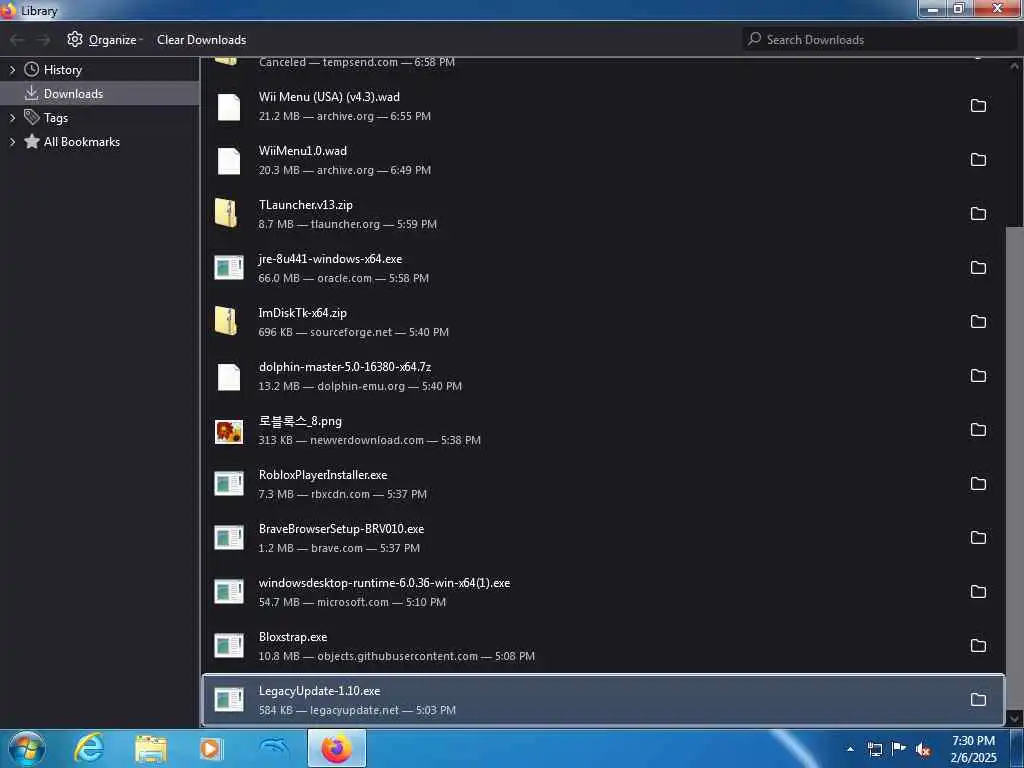Select the BraveBrowserSetup-BRV010.exe entry name
Screen dimensions: 1024x768
click(x=341, y=529)
